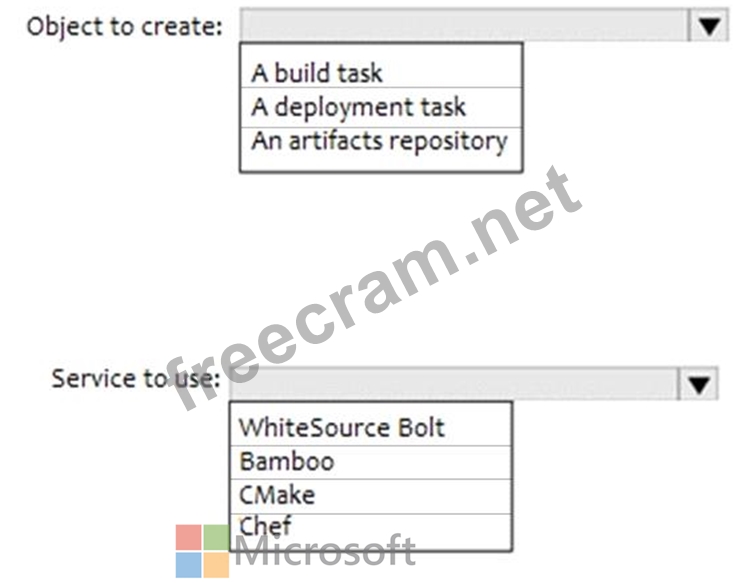Open the Object to create dropdown arrow
This screenshot has height=583, width=746.
pyautogui.click(x=708, y=26)
